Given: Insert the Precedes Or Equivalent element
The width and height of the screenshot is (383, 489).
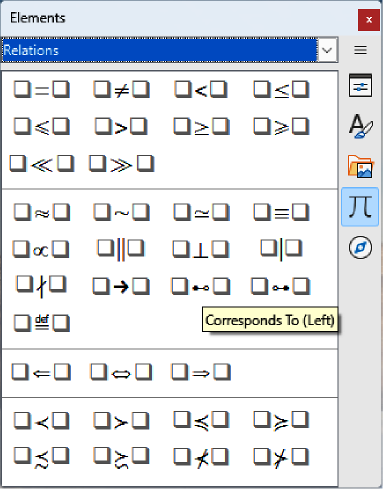Looking at the screenshot, I should (42, 457).
